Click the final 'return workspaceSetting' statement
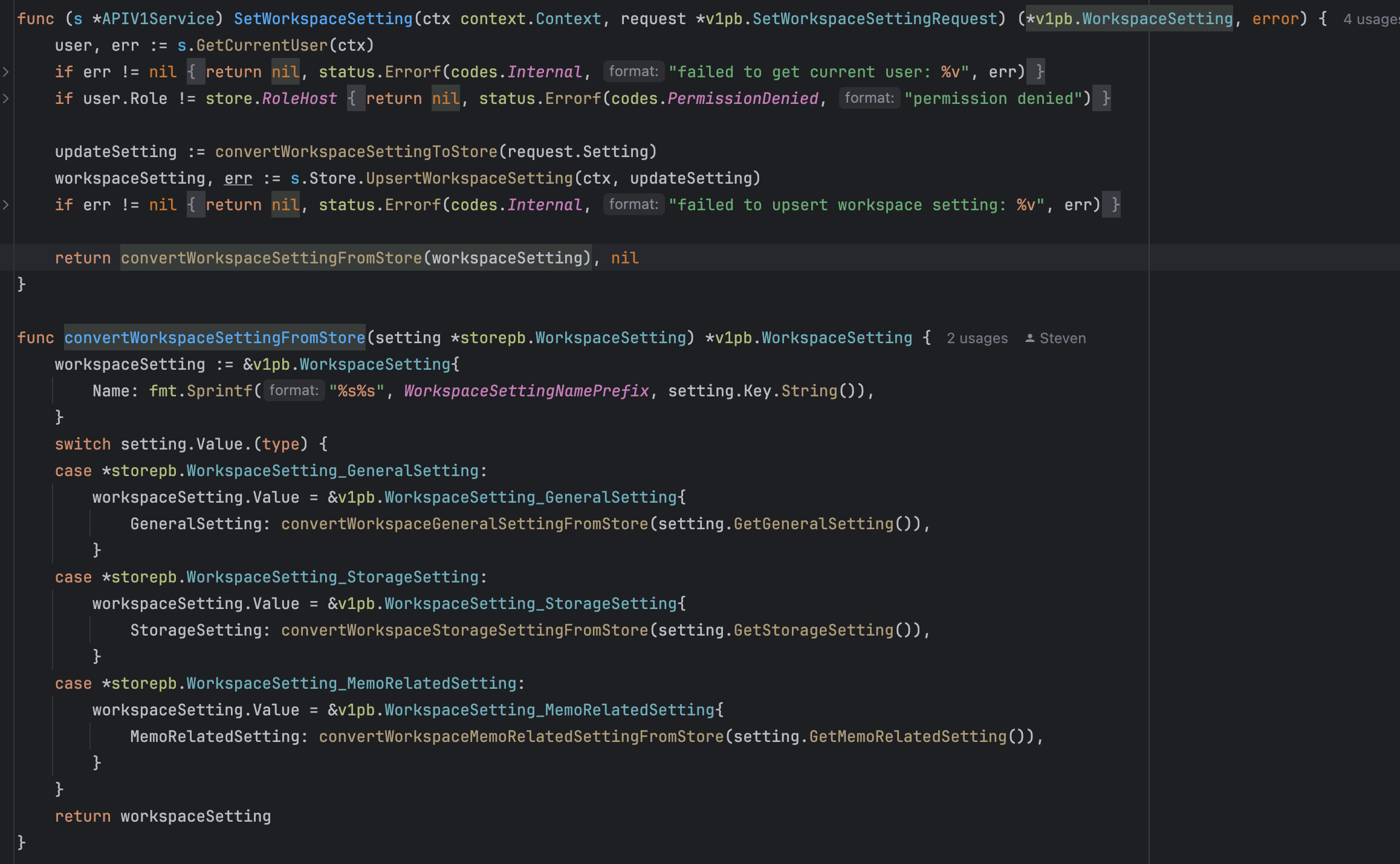 point(163,816)
